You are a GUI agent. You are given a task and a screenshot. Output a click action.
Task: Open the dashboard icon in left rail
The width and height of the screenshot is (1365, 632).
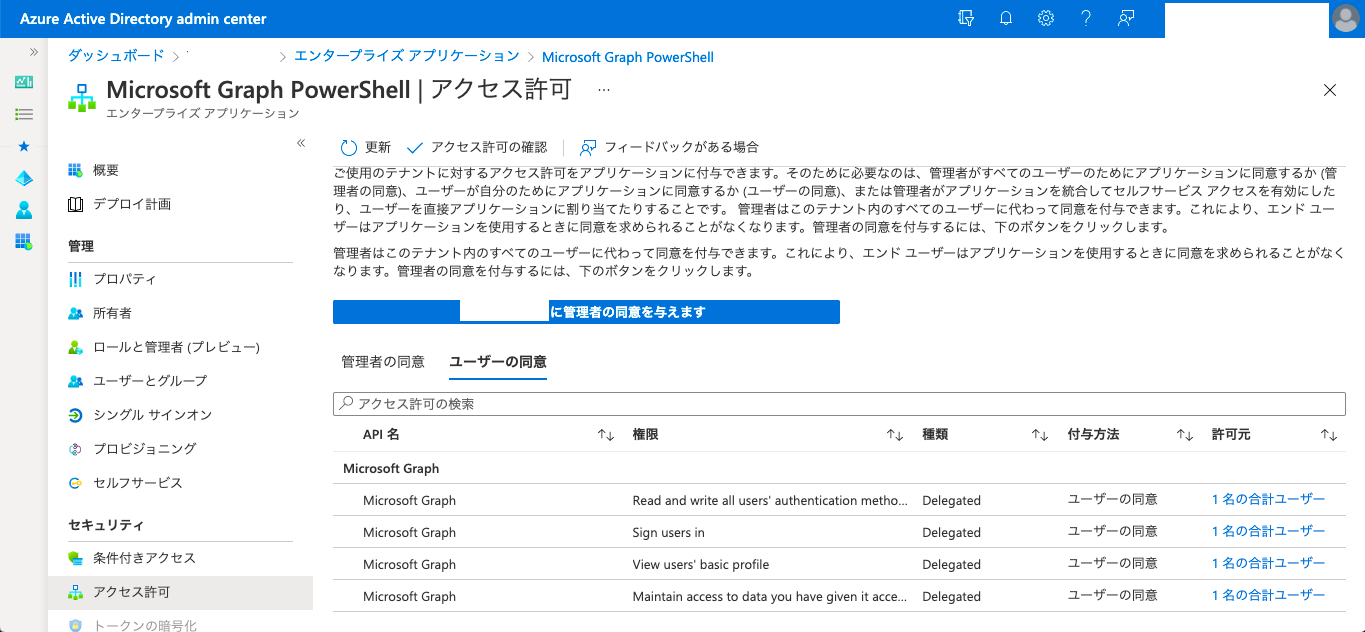click(24, 82)
